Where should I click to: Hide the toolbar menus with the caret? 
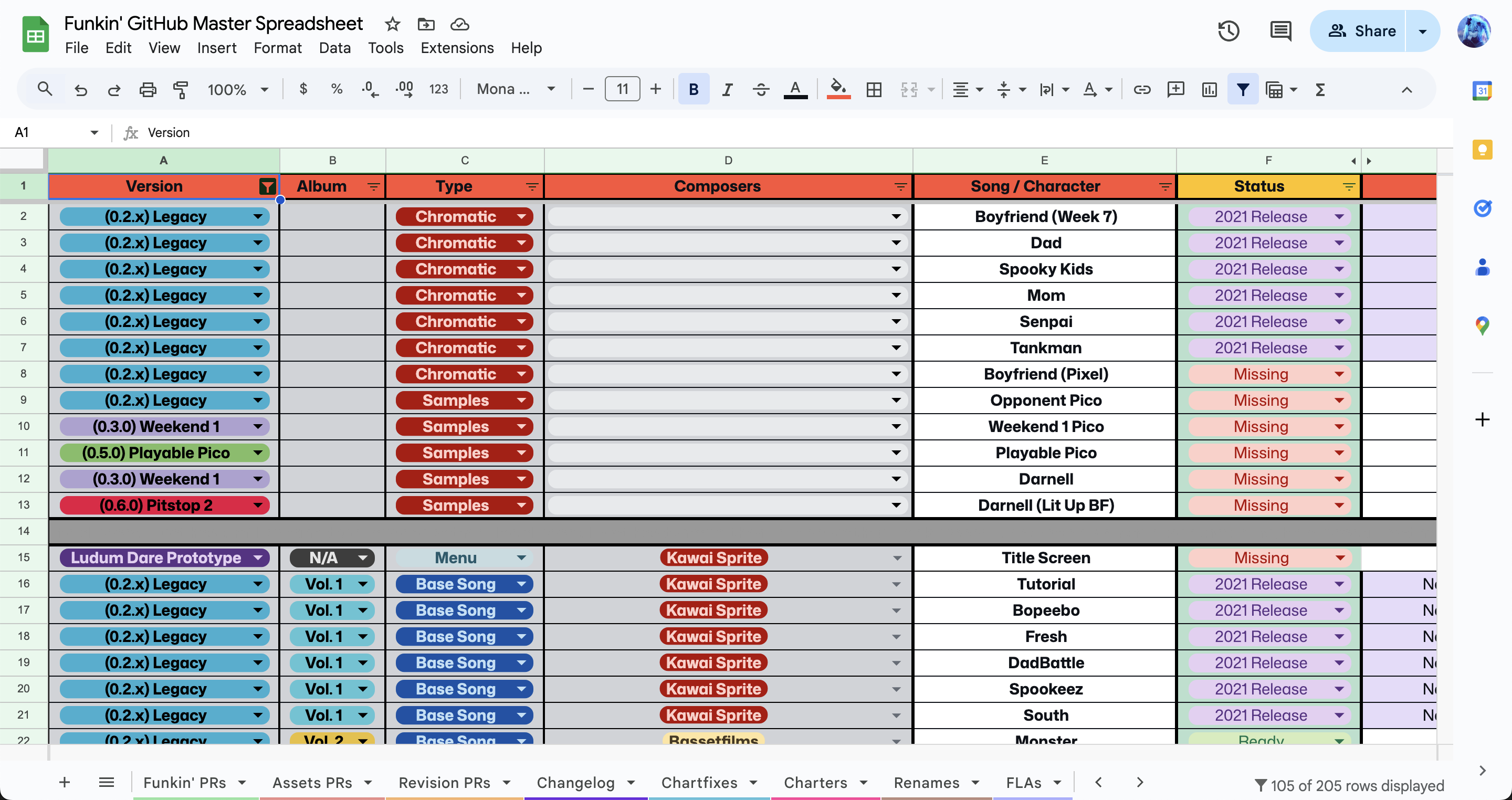[x=1406, y=89]
